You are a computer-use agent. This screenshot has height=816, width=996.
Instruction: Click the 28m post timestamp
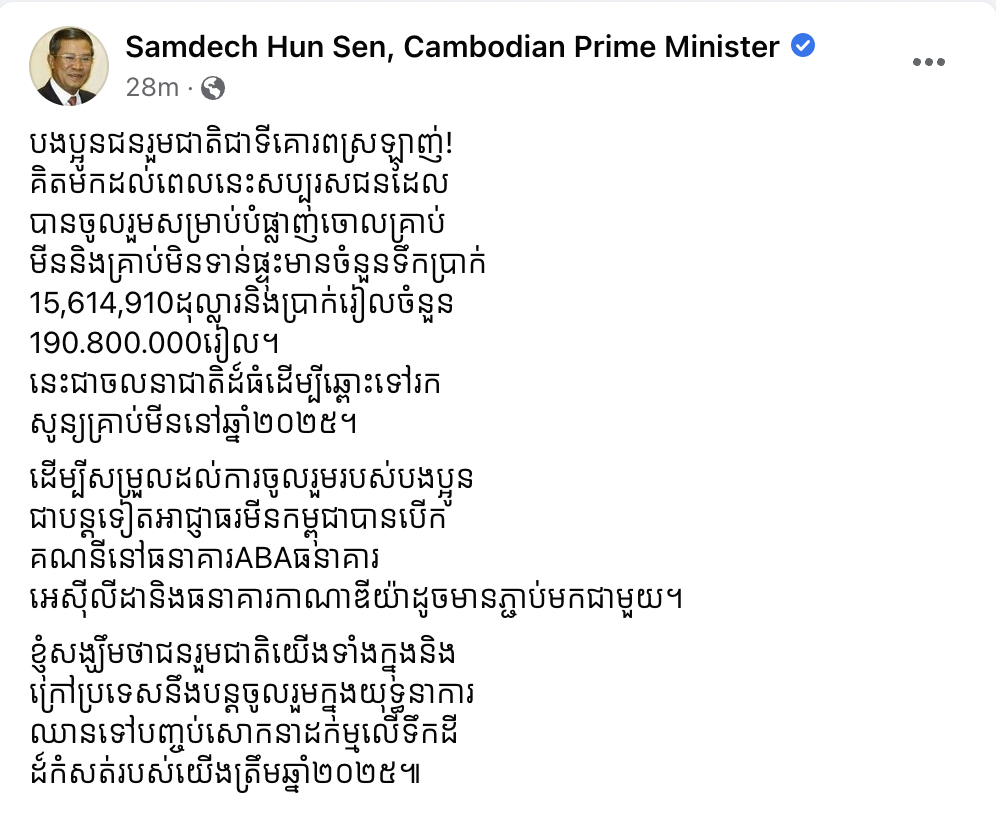tap(151, 88)
